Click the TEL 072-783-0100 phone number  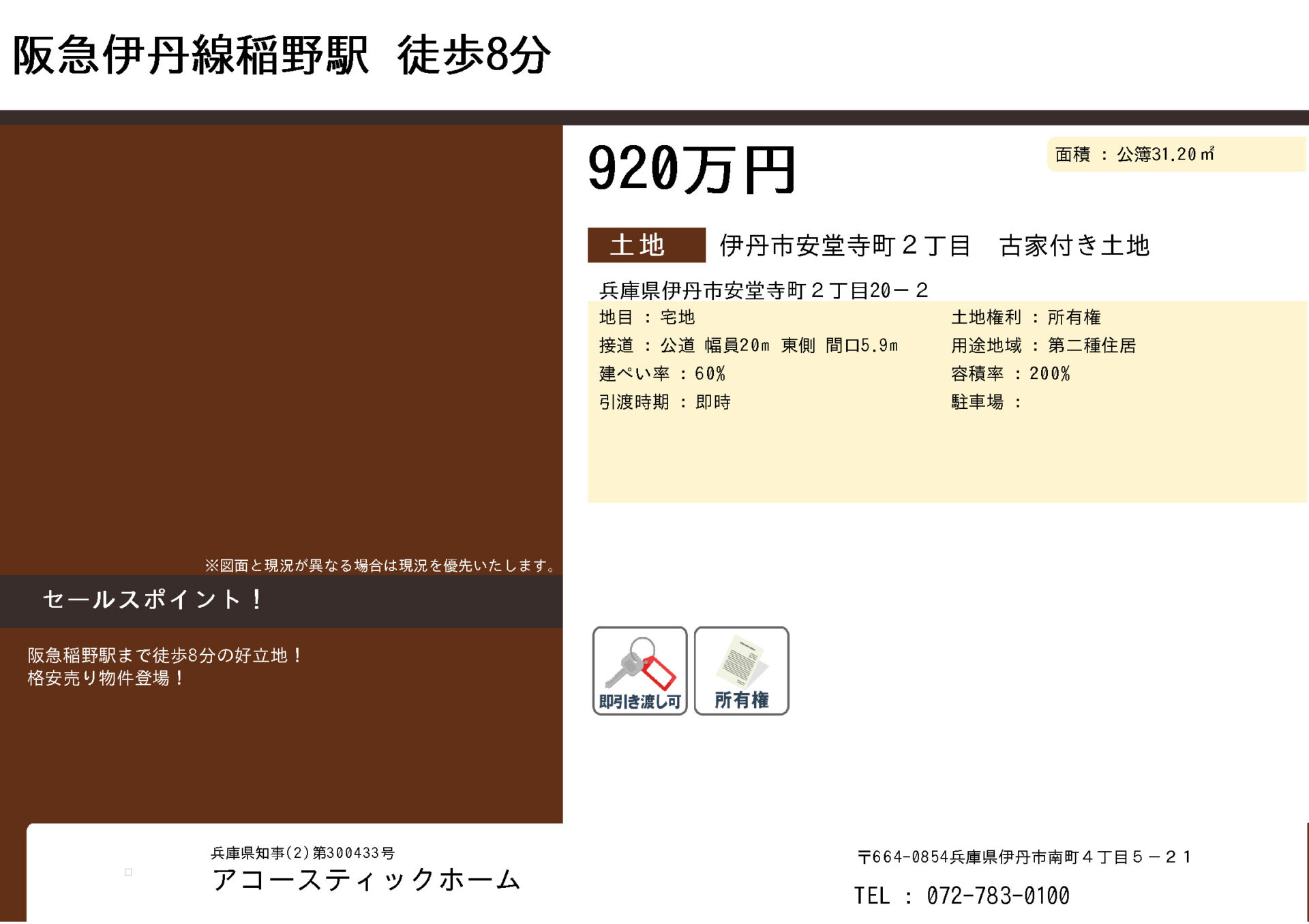(962, 895)
